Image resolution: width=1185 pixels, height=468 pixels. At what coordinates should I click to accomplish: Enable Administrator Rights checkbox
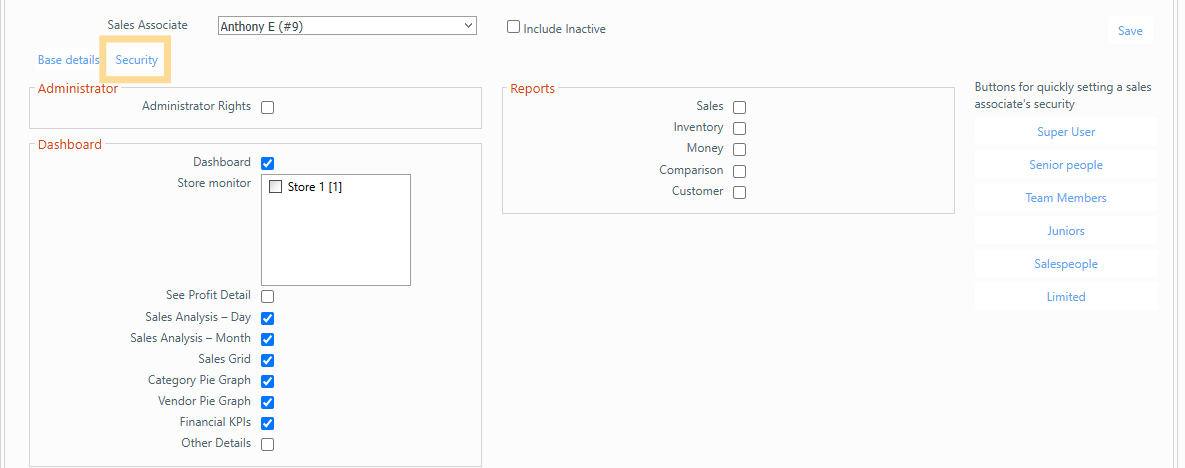[268, 107]
